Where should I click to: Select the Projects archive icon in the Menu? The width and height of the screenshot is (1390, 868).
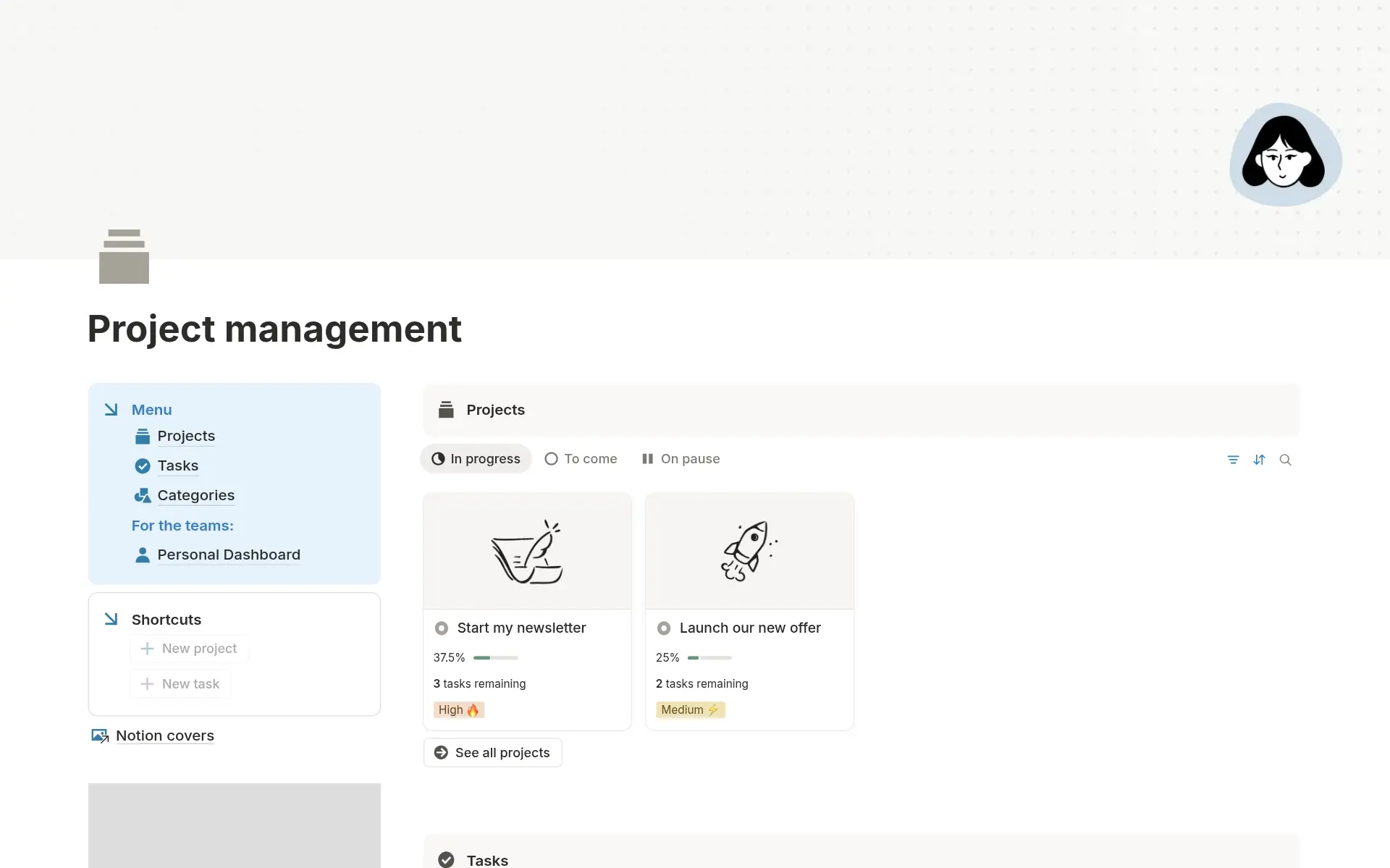click(x=142, y=436)
